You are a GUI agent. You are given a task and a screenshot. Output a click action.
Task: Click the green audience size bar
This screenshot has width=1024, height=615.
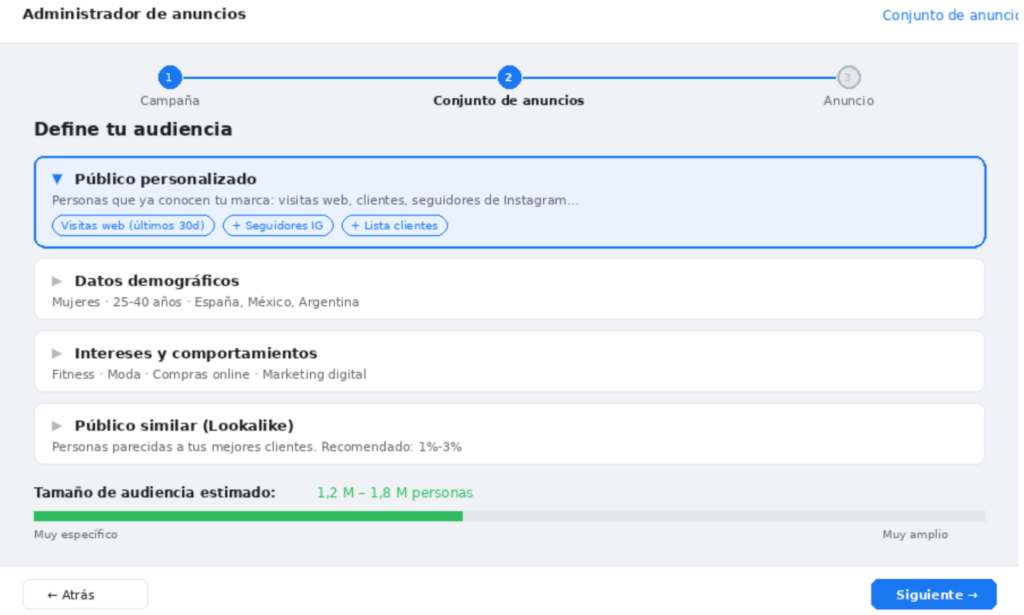[248, 516]
